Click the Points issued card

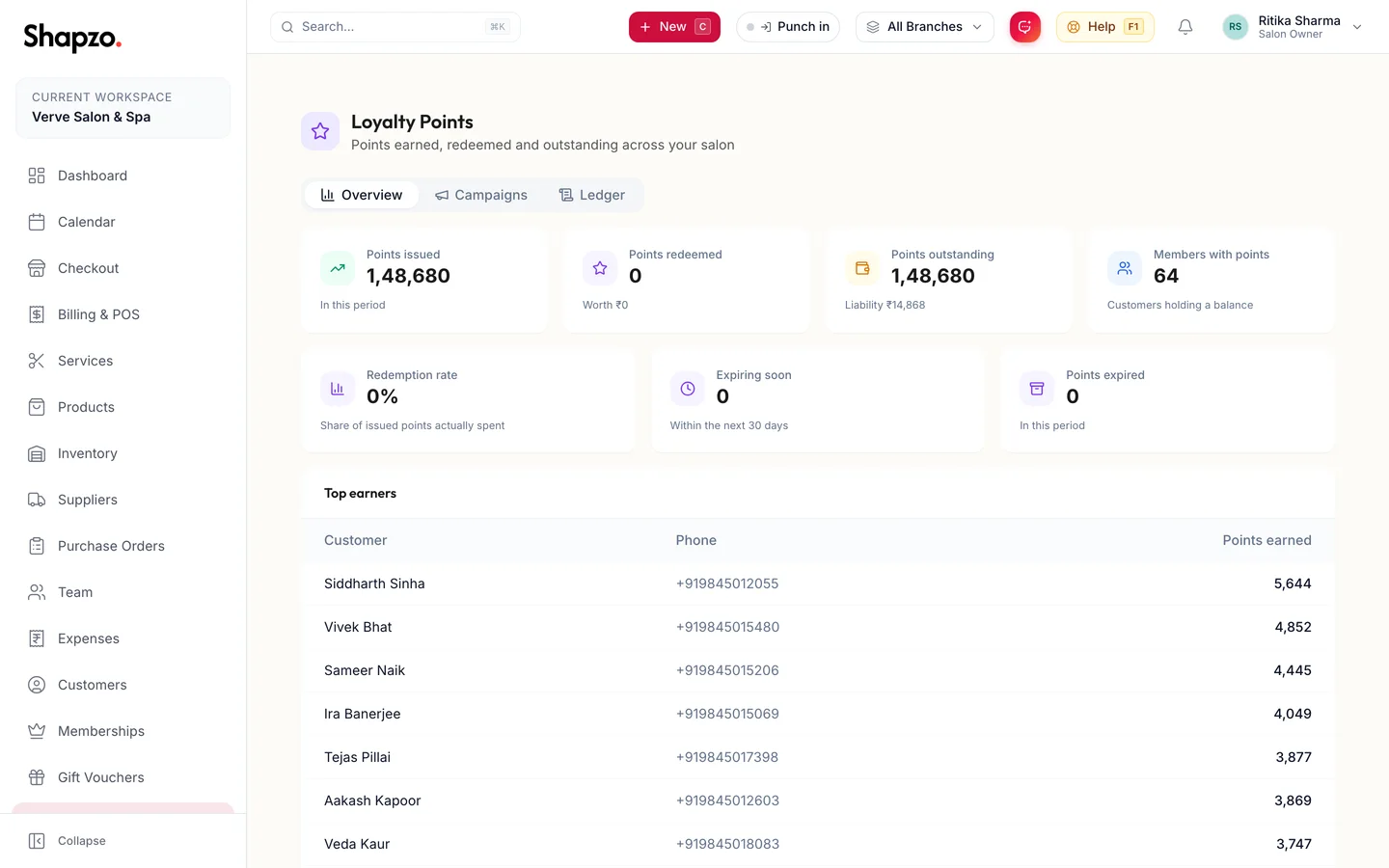coord(424,281)
